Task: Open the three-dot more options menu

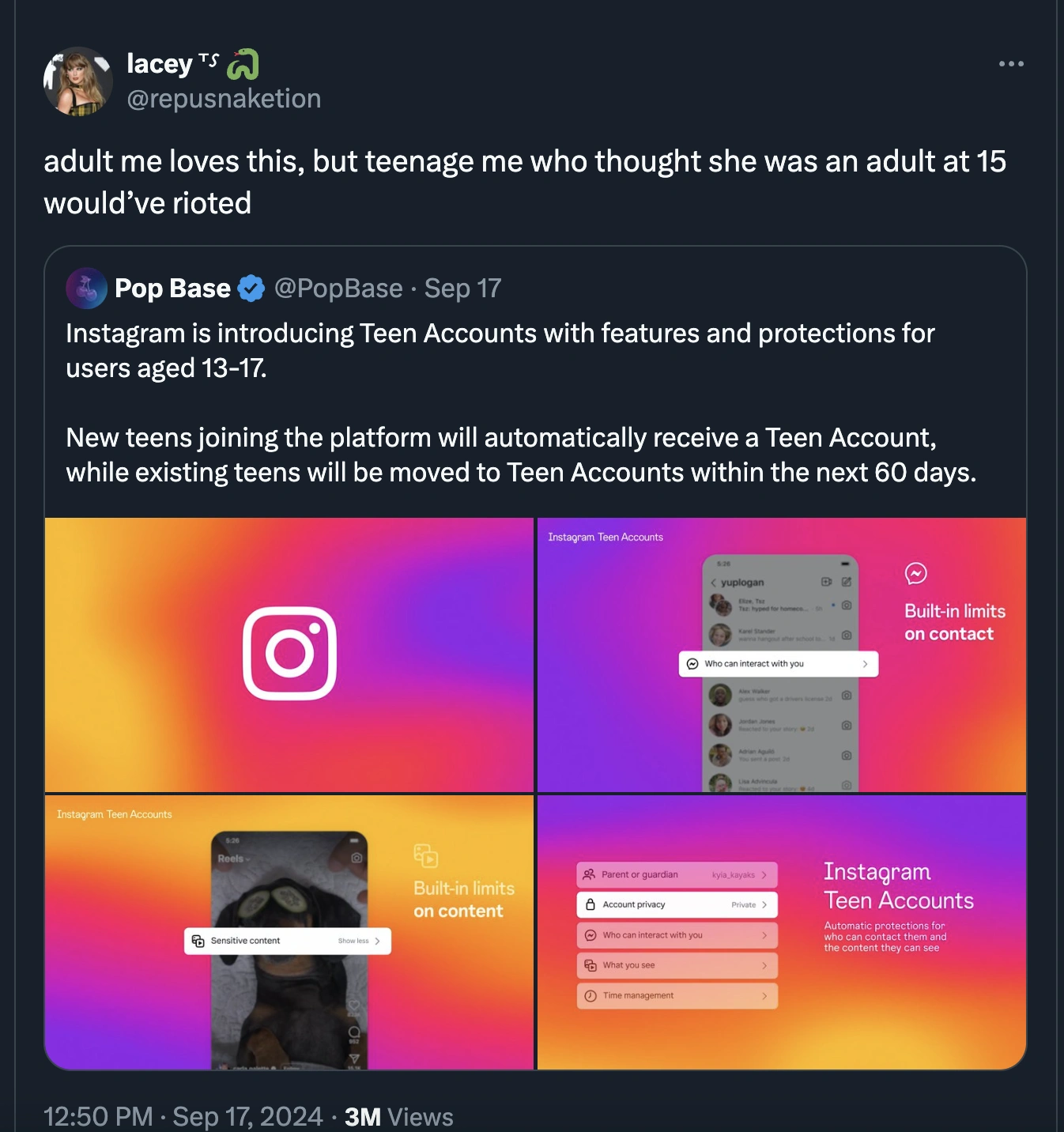Action: [x=1011, y=64]
